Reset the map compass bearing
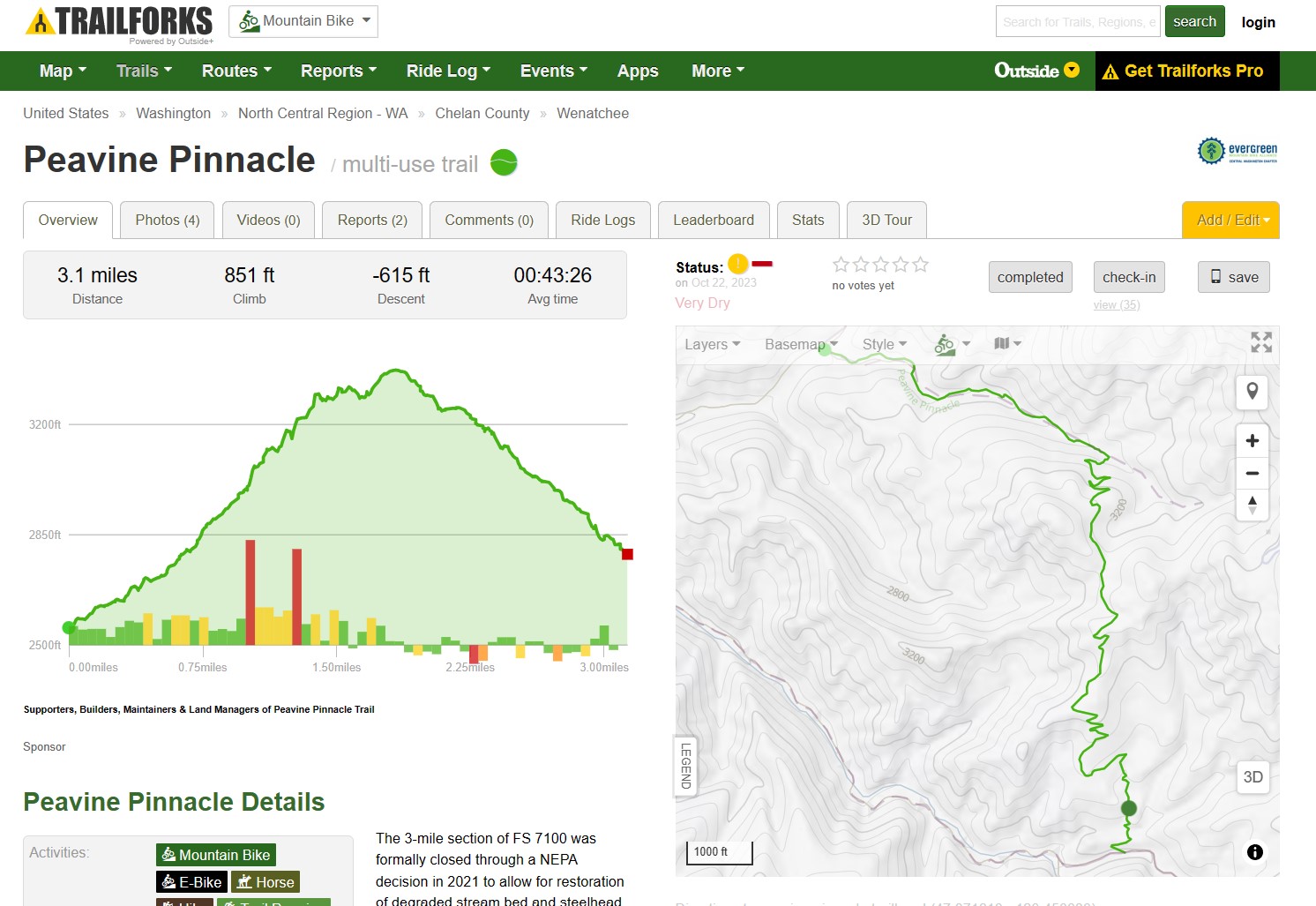Image resolution: width=1316 pixels, height=906 pixels. coord(1252,505)
